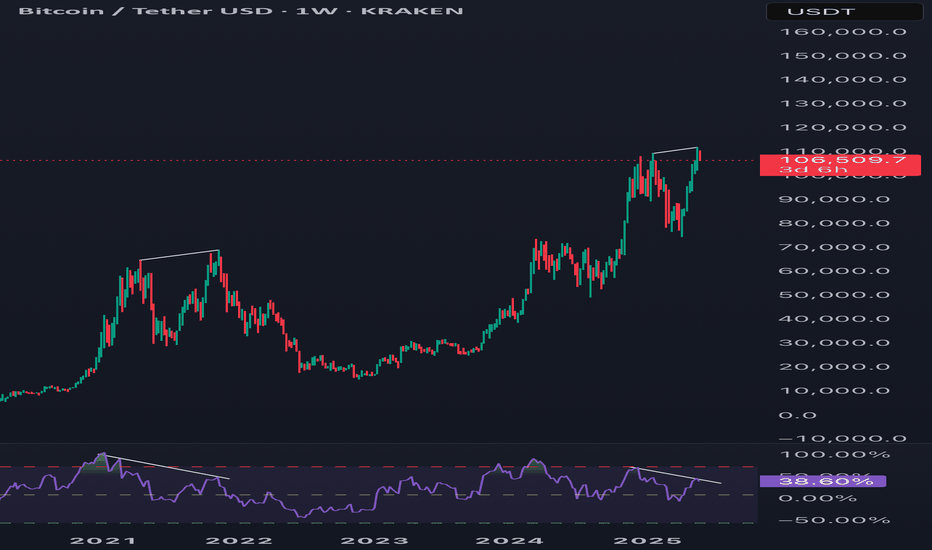The image size is (932, 550).
Task: Click the 10,000.0 price axis label
Action: click(835, 391)
